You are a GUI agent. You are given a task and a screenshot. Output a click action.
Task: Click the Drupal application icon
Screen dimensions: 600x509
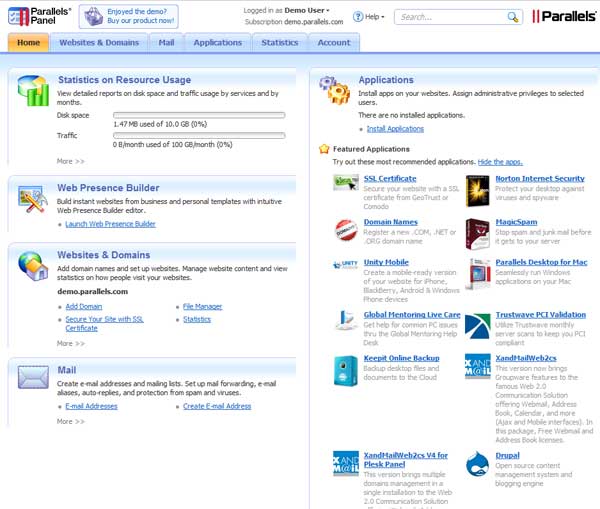pos(477,467)
